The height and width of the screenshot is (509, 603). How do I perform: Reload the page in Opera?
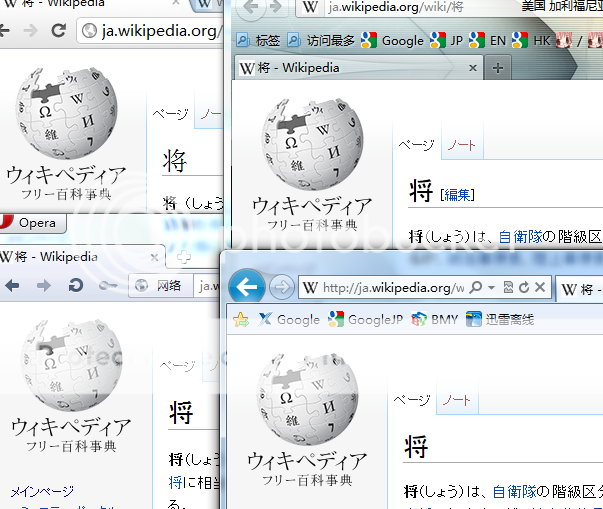(x=75, y=285)
